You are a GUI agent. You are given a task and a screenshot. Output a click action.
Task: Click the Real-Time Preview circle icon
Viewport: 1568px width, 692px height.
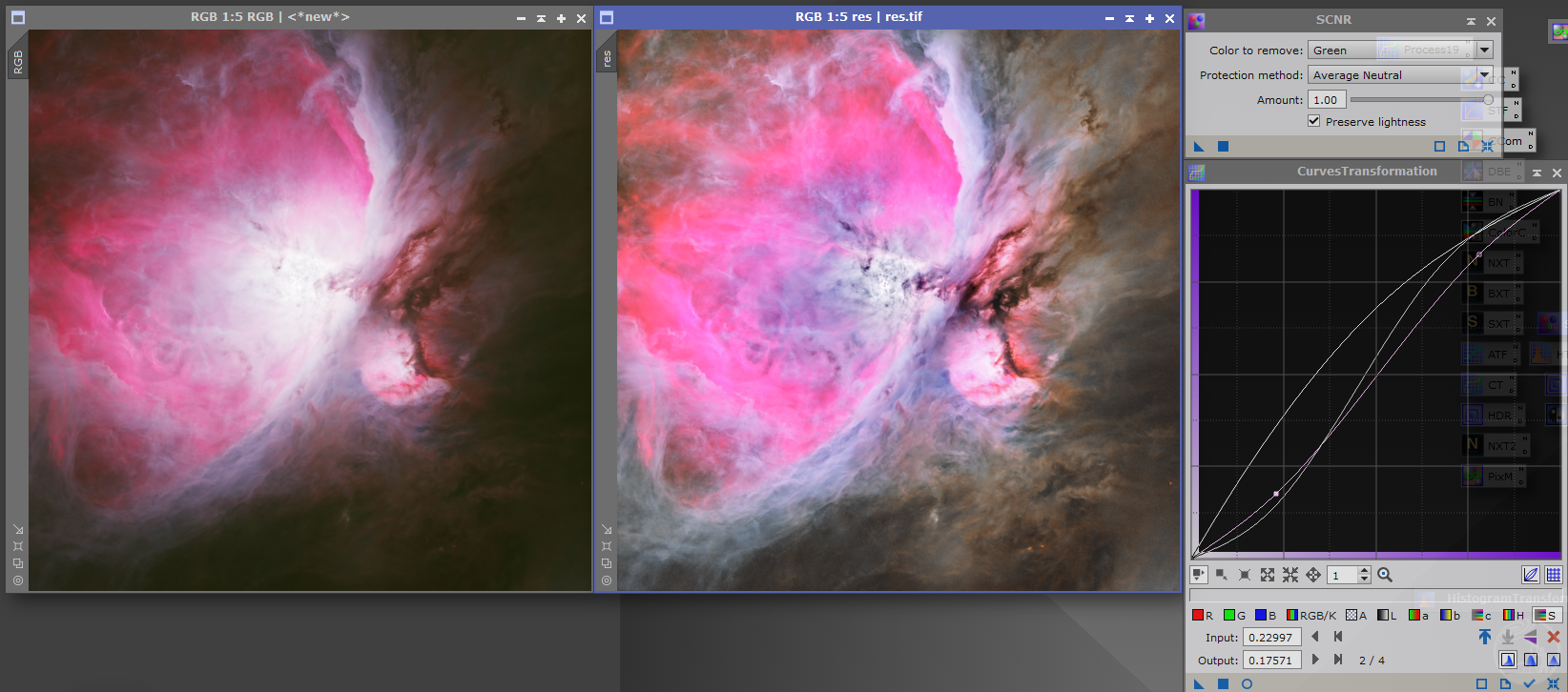pyautogui.click(x=1247, y=683)
